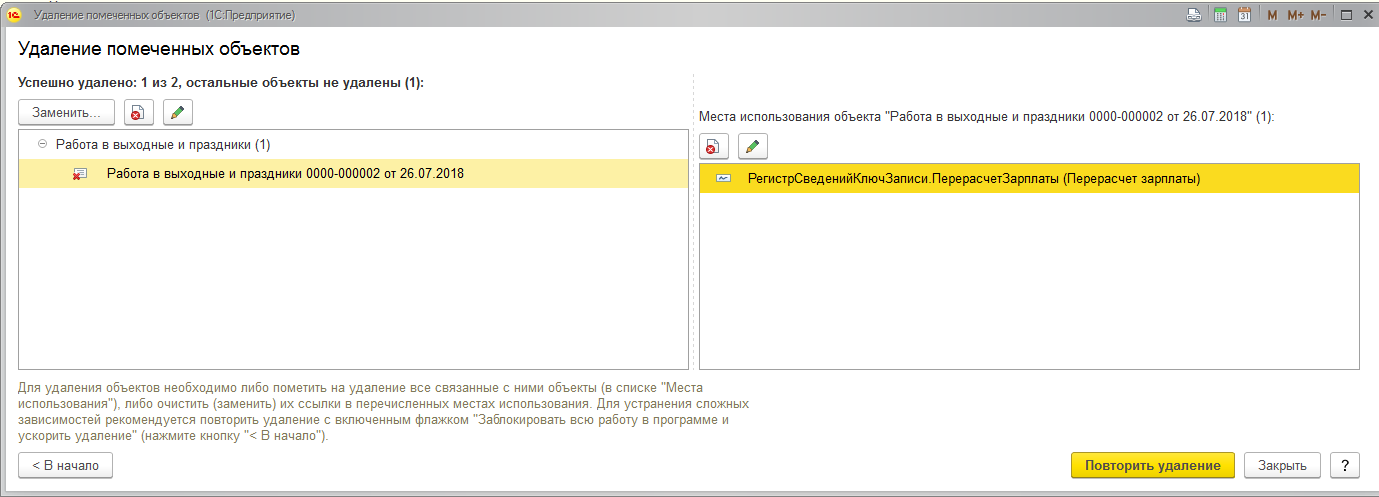Click pencil edit icon above usage locations list
The width and height of the screenshot is (1379, 497).
752,147
